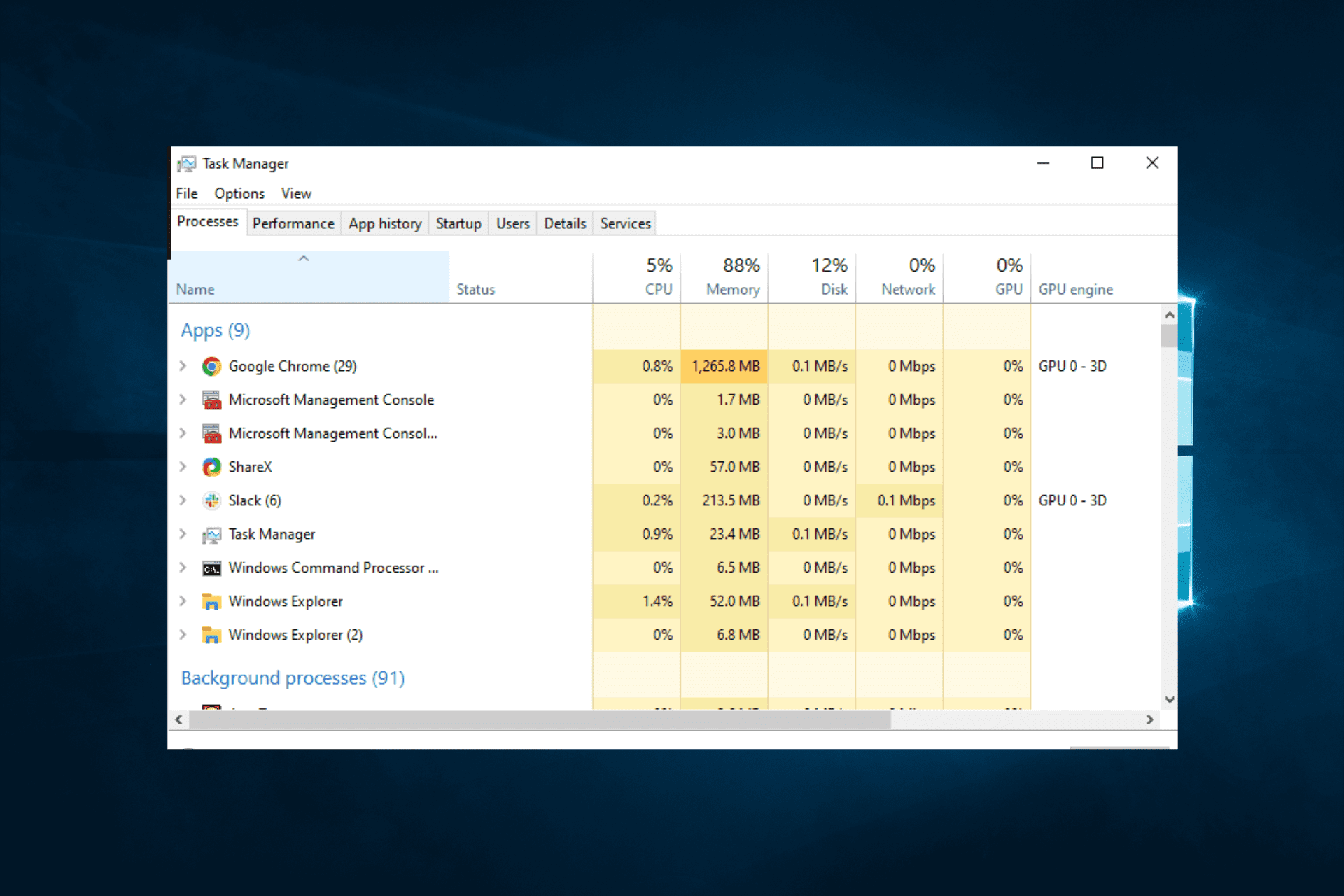The image size is (1344, 896).
Task: Sort by the CPU column header
Action: coord(636,277)
